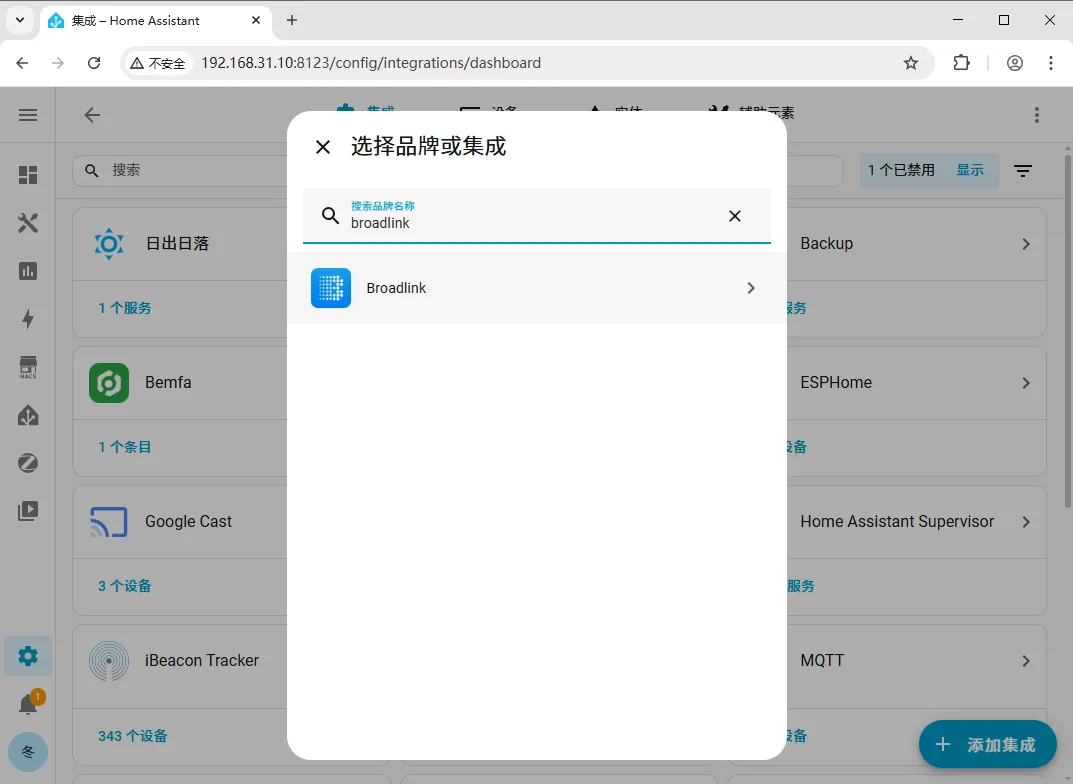Screen dimensions: 1073x784
Task: Open the user profile avatar
Action: (28, 752)
